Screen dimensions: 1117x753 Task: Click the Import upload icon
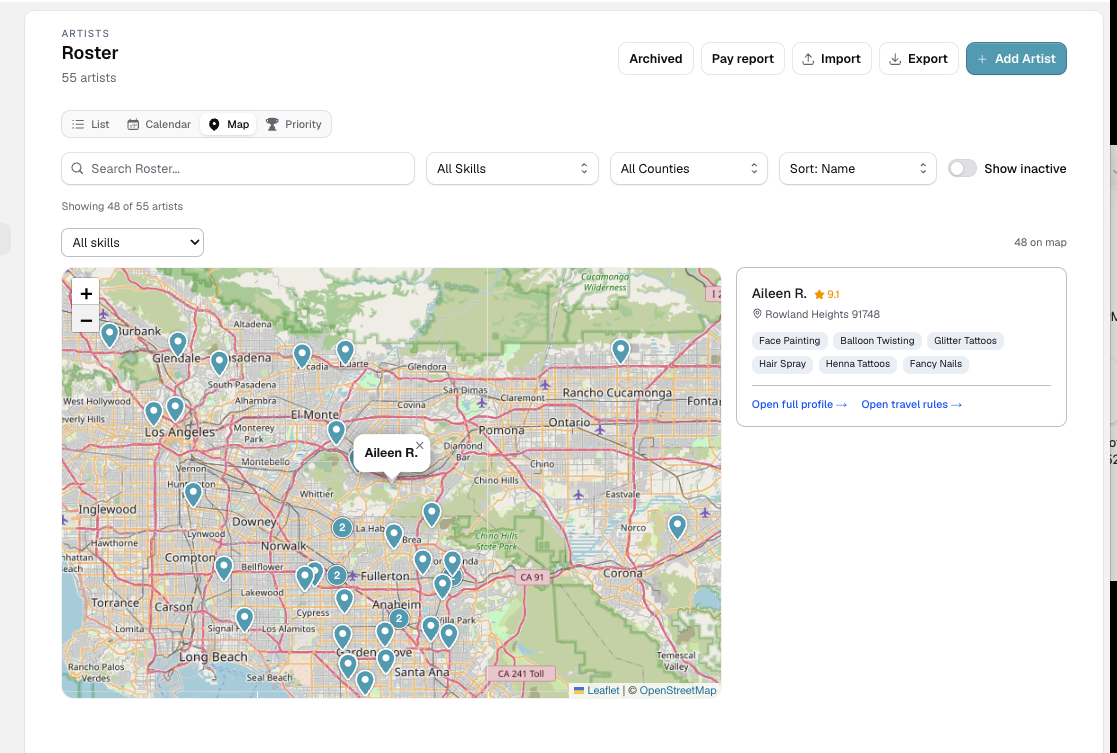[x=808, y=59]
